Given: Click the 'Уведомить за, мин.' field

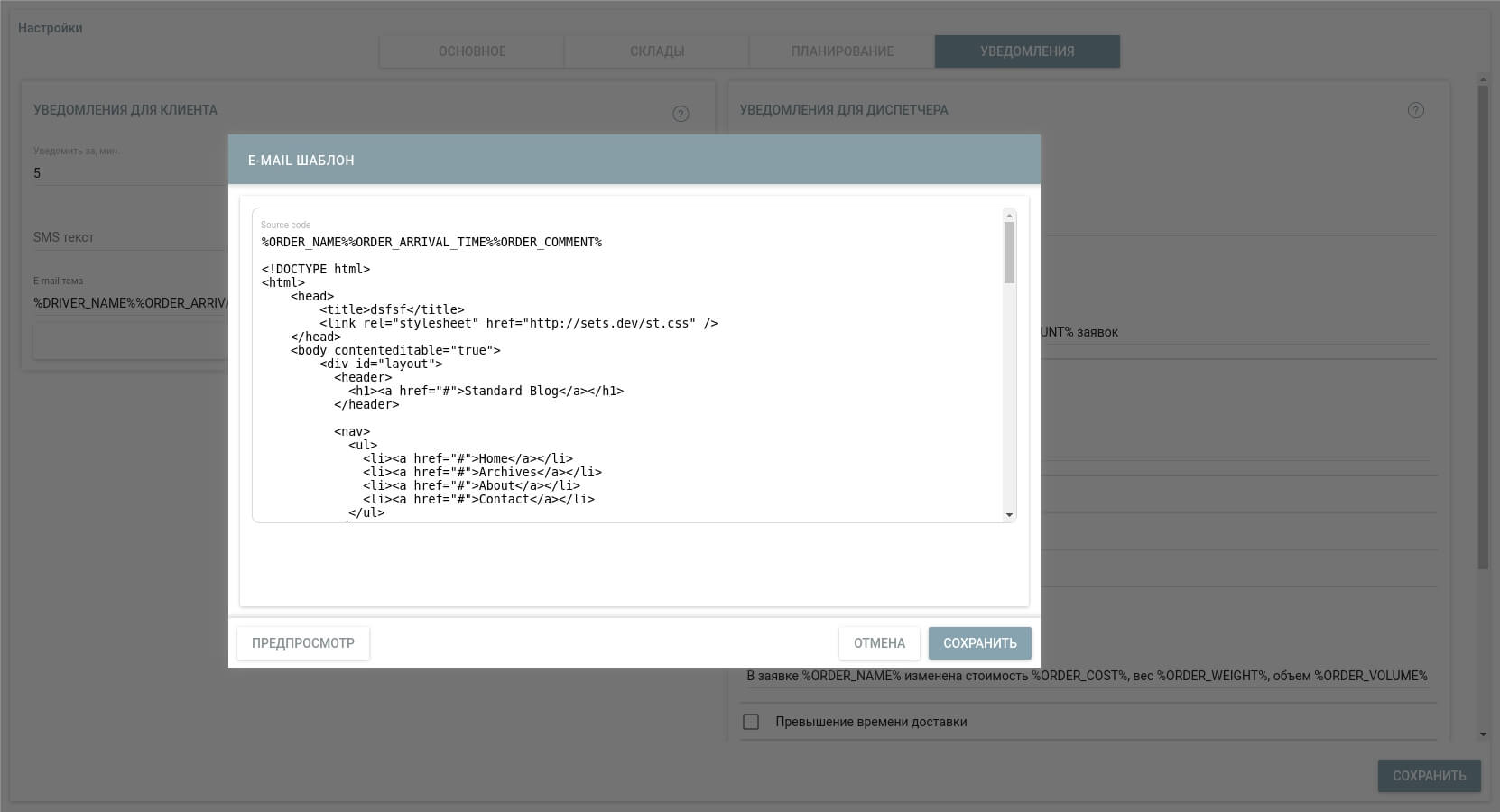Looking at the screenshot, I should click(126, 172).
